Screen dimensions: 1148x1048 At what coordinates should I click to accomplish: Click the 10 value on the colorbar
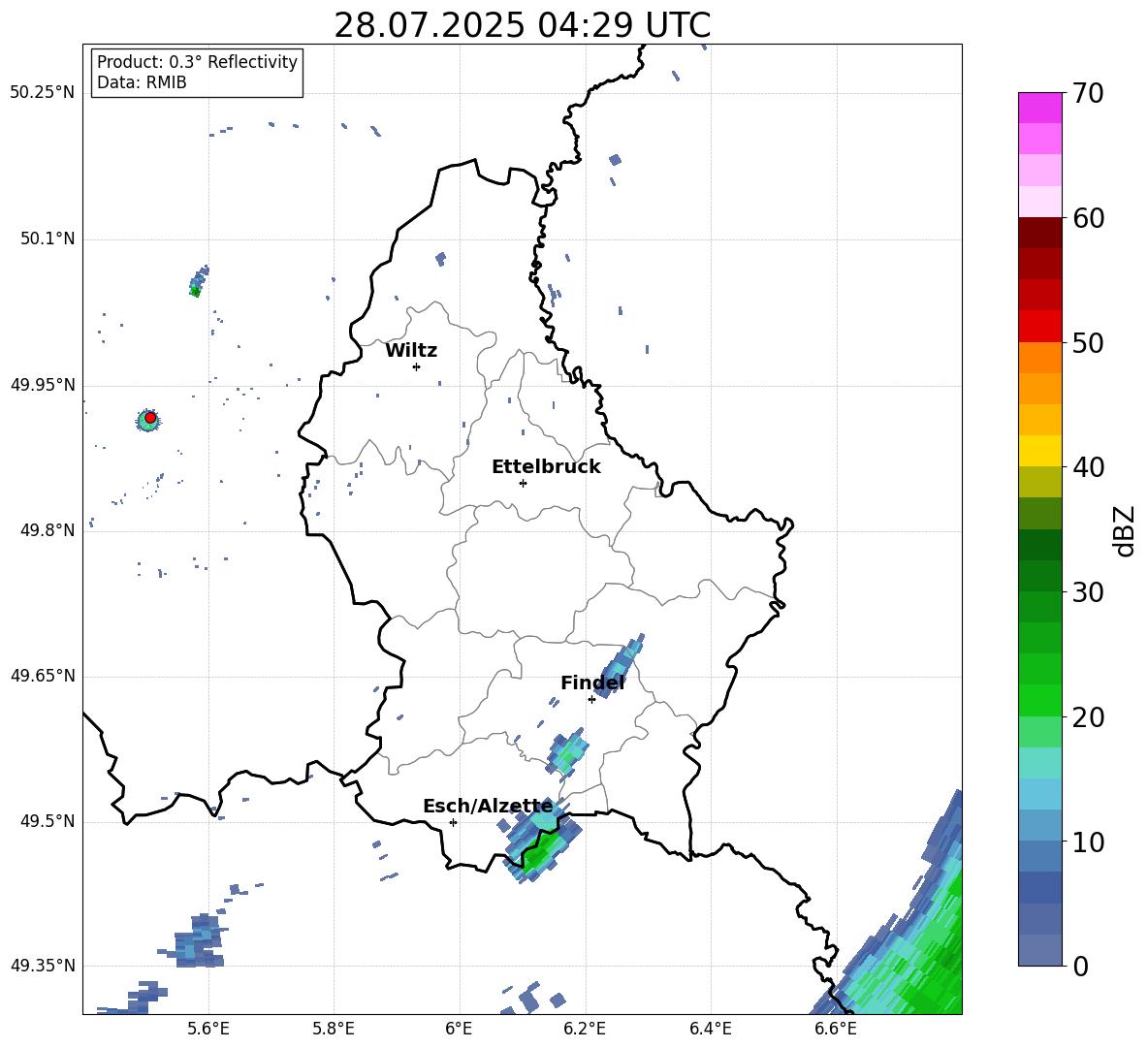point(1089,842)
